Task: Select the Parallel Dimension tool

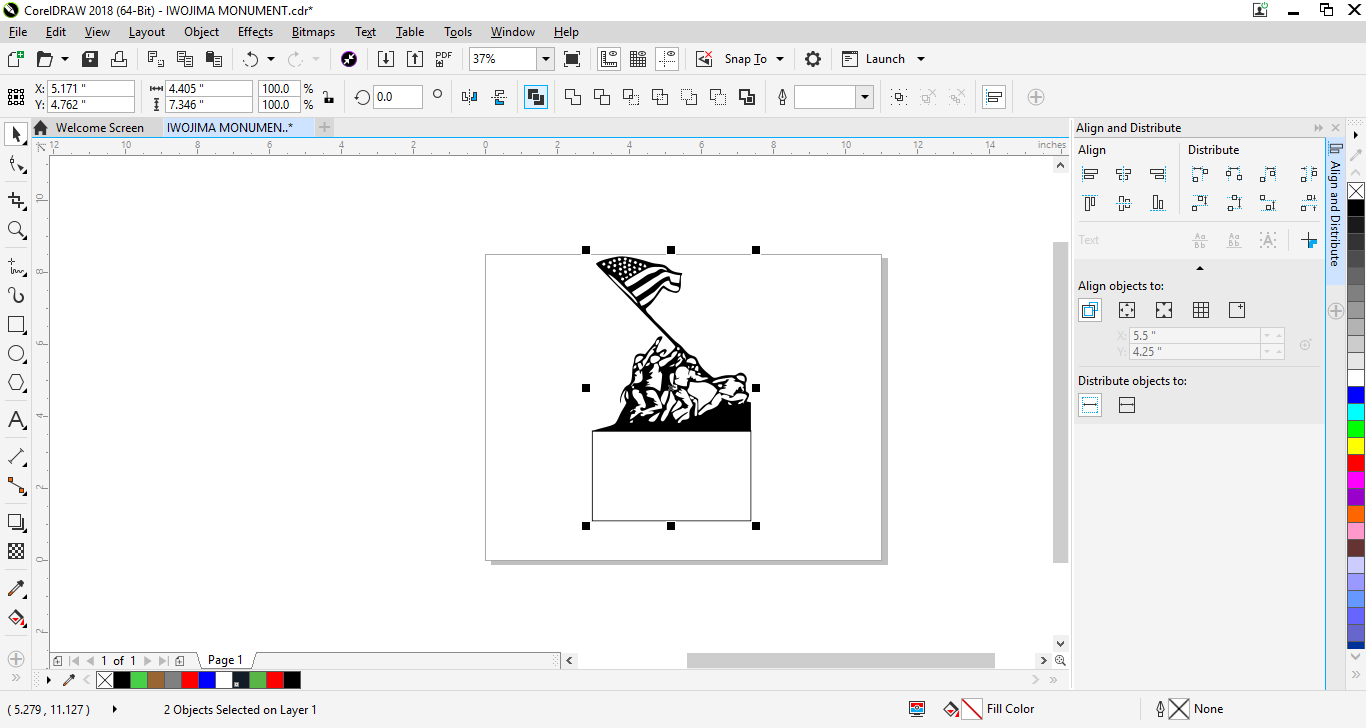Action: pos(16,456)
